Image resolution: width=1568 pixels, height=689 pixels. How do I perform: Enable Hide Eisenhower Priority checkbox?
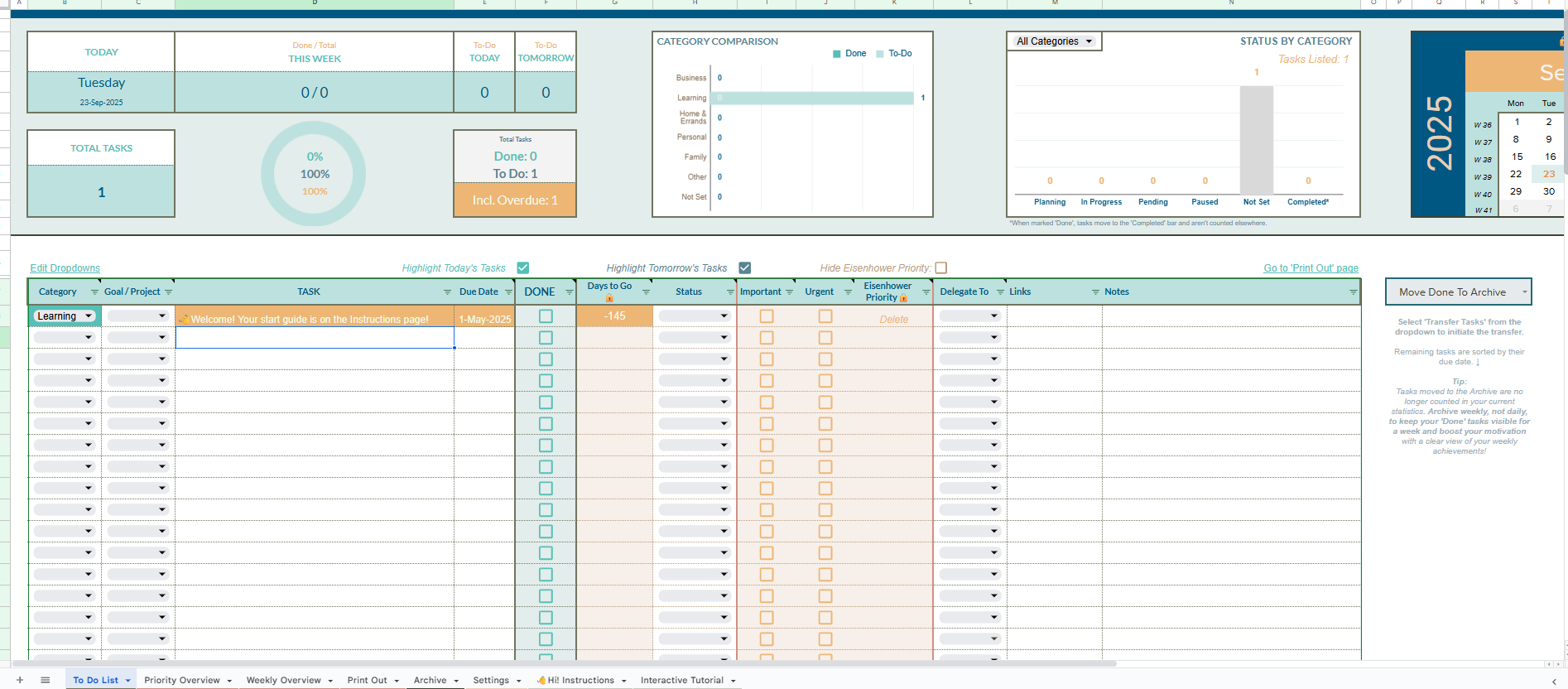[941, 267]
